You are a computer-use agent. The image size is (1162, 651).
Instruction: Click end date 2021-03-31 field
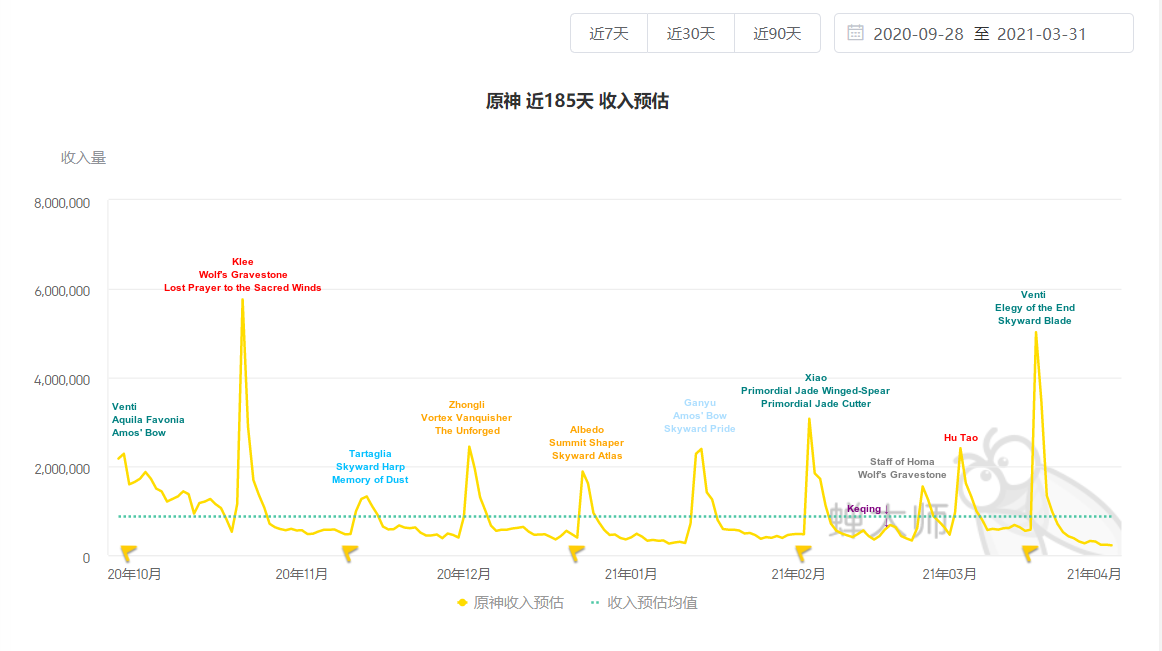point(1041,34)
